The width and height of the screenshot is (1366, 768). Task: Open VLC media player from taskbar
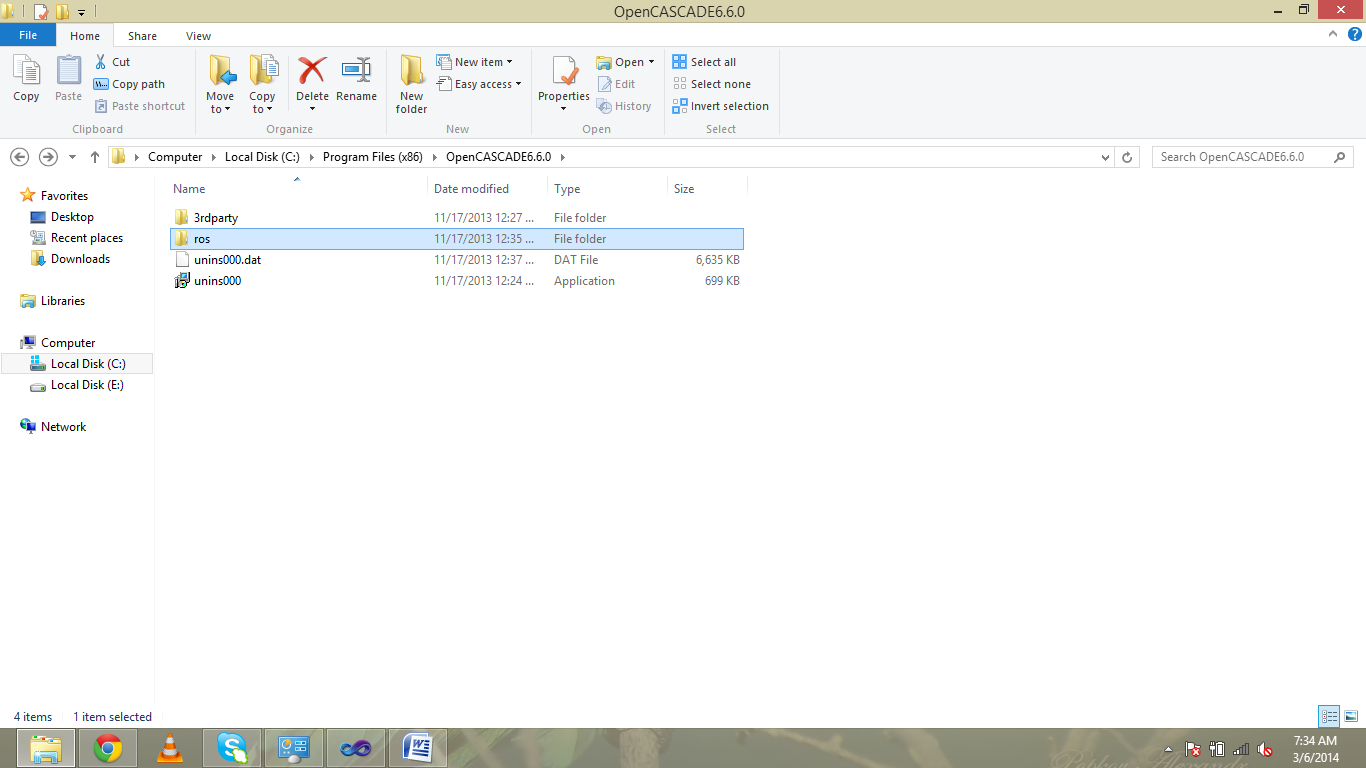tap(171, 748)
